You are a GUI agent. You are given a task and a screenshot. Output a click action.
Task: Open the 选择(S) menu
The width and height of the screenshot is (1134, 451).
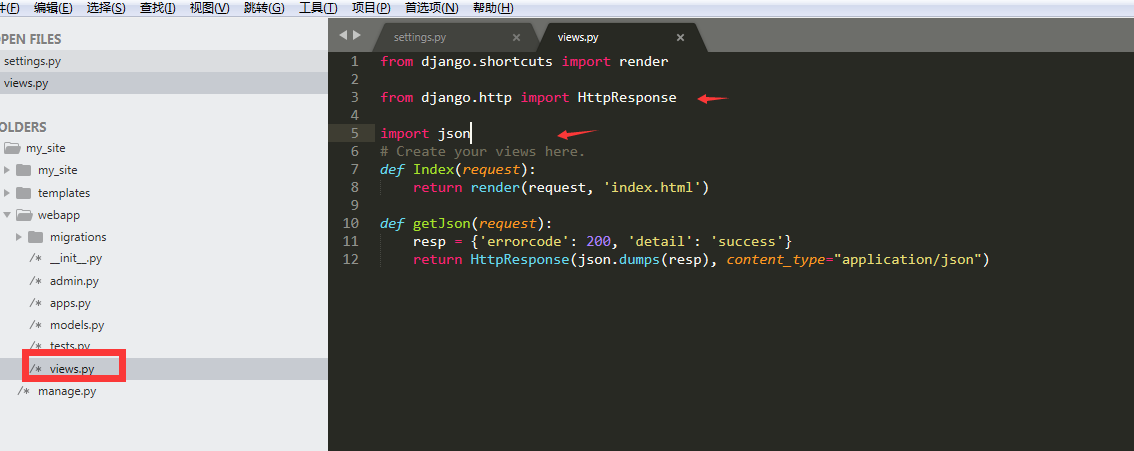pyautogui.click(x=106, y=8)
